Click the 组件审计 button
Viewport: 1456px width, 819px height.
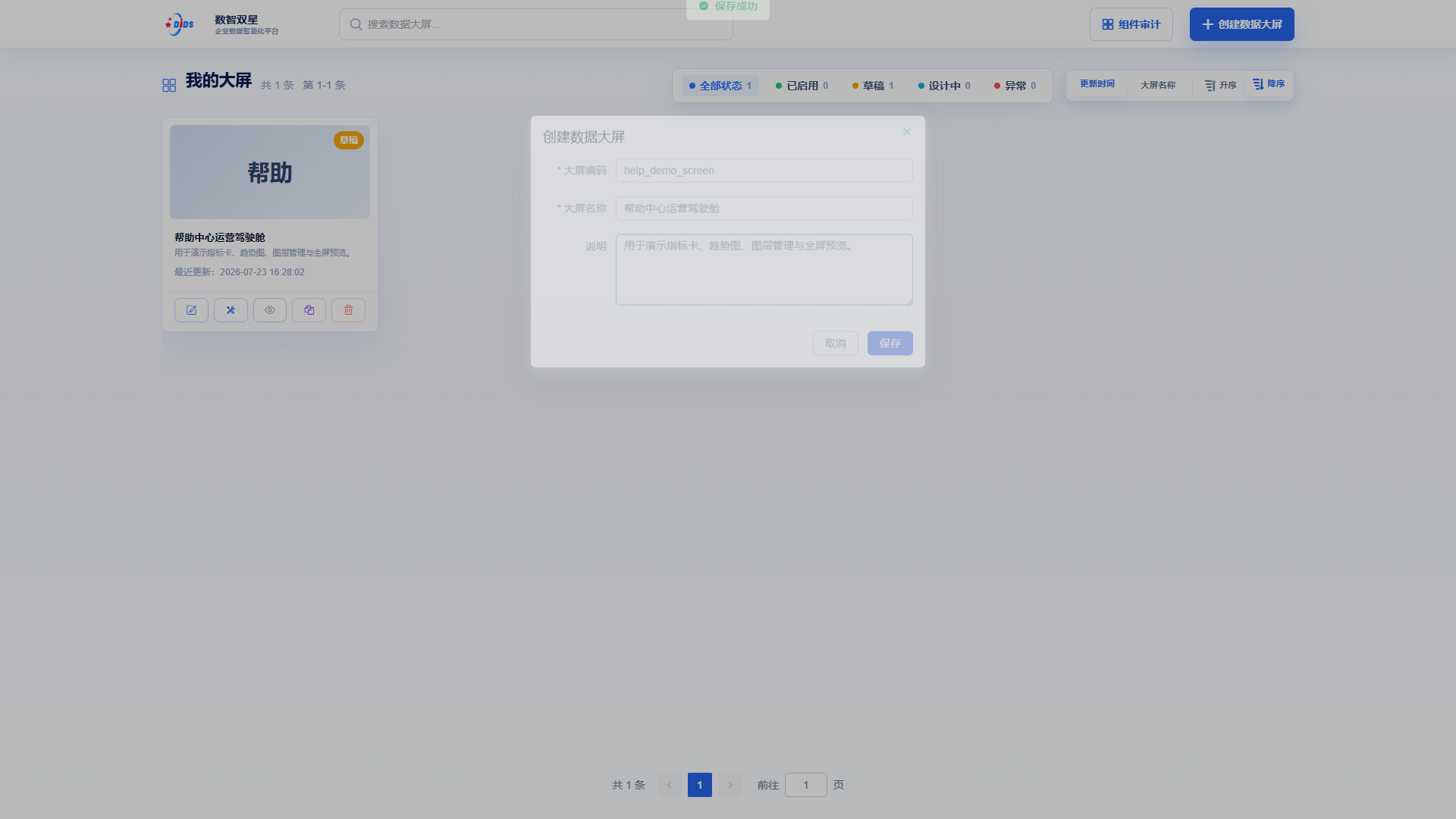(x=1131, y=24)
